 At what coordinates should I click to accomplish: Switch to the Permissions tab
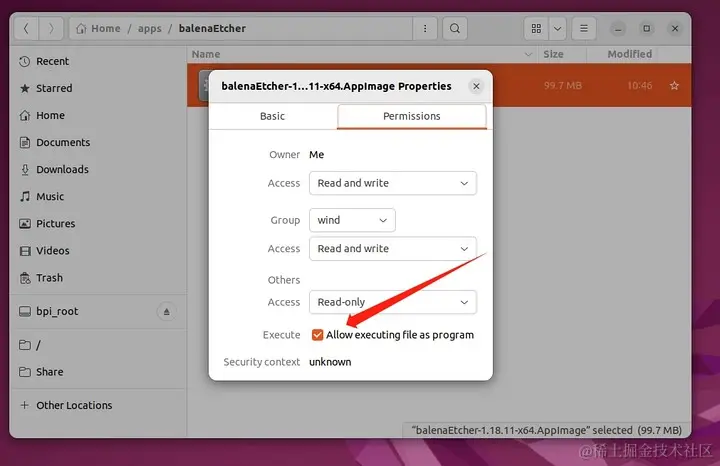pos(412,116)
